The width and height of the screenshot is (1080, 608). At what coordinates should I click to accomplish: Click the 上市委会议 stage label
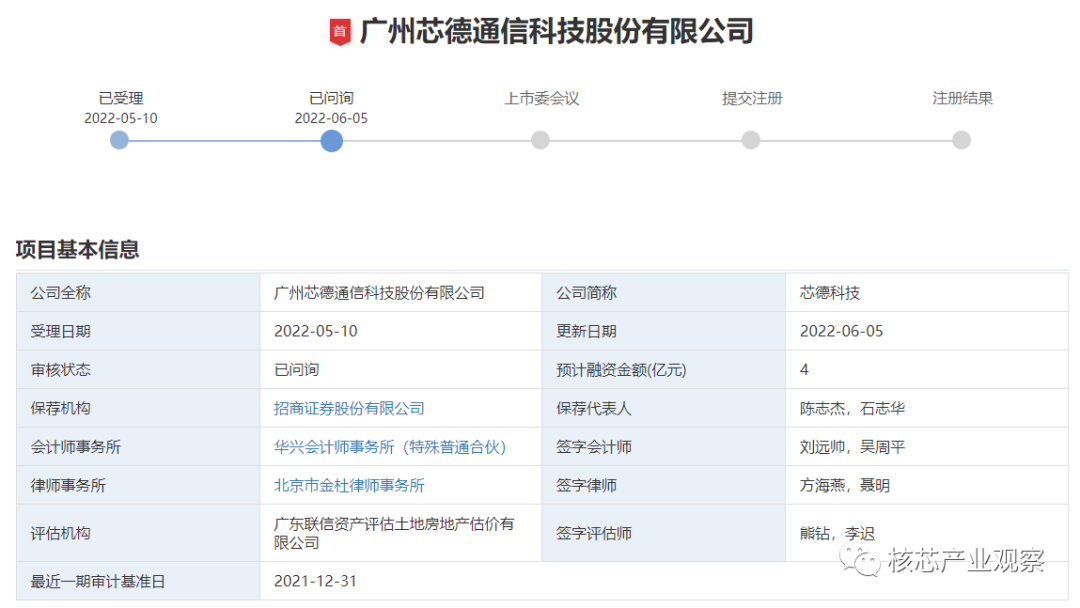(541, 98)
